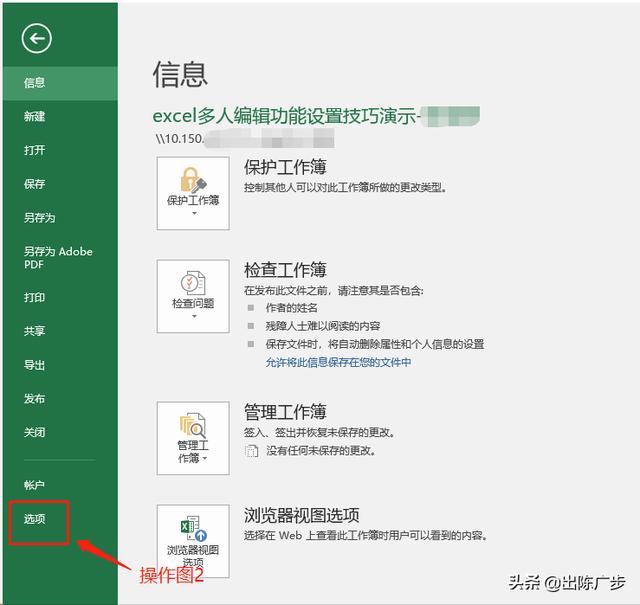Click the document icon beside 没有任何未保存的更改
The image size is (640, 605).
pyautogui.click(x=251, y=451)
